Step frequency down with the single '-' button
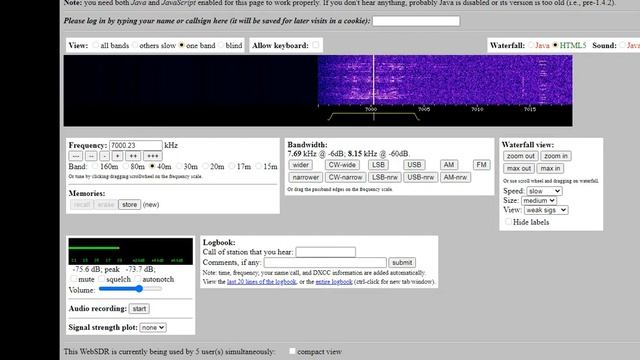 104,156
